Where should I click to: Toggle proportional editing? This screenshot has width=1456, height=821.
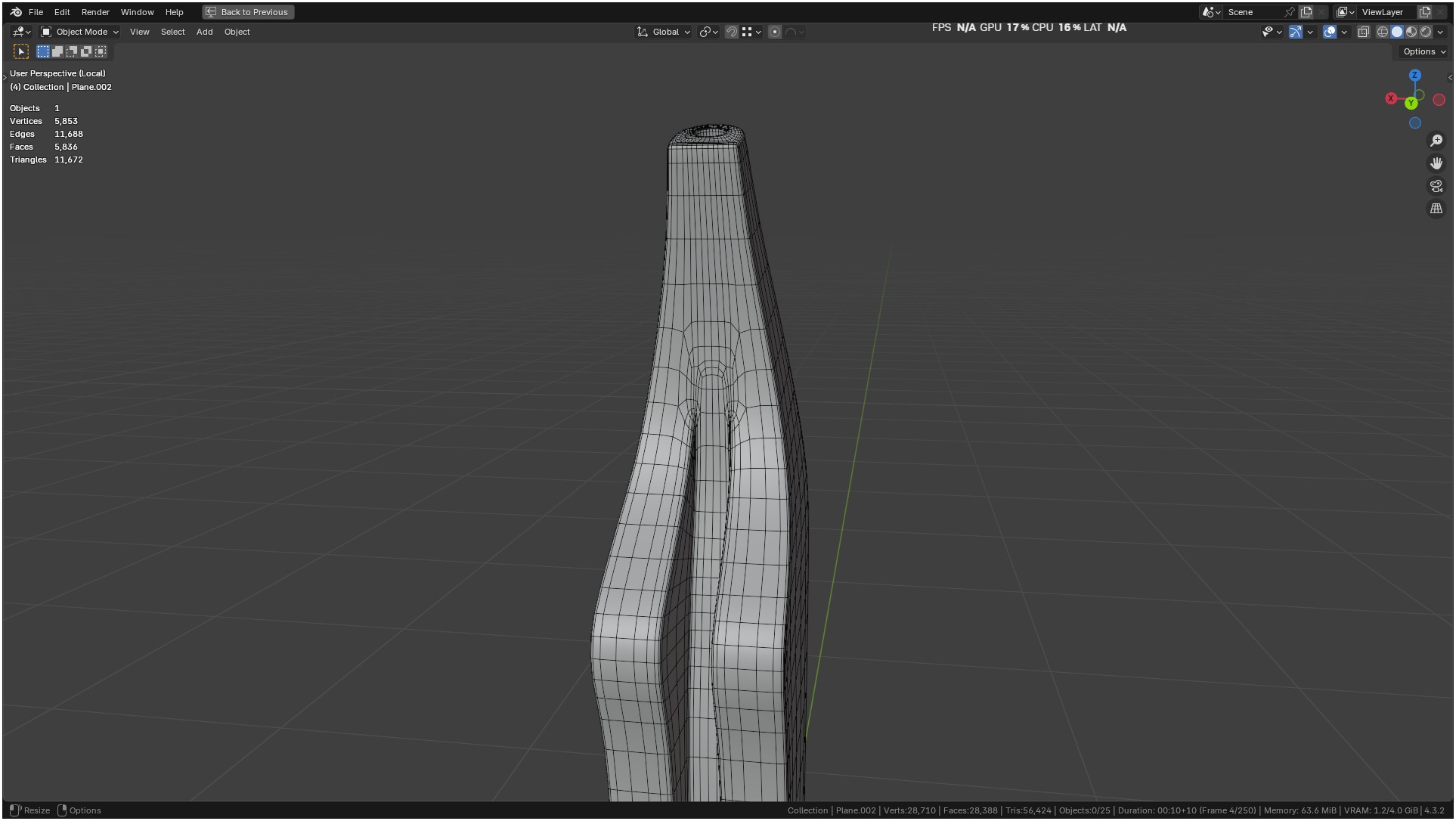(775, 32)
